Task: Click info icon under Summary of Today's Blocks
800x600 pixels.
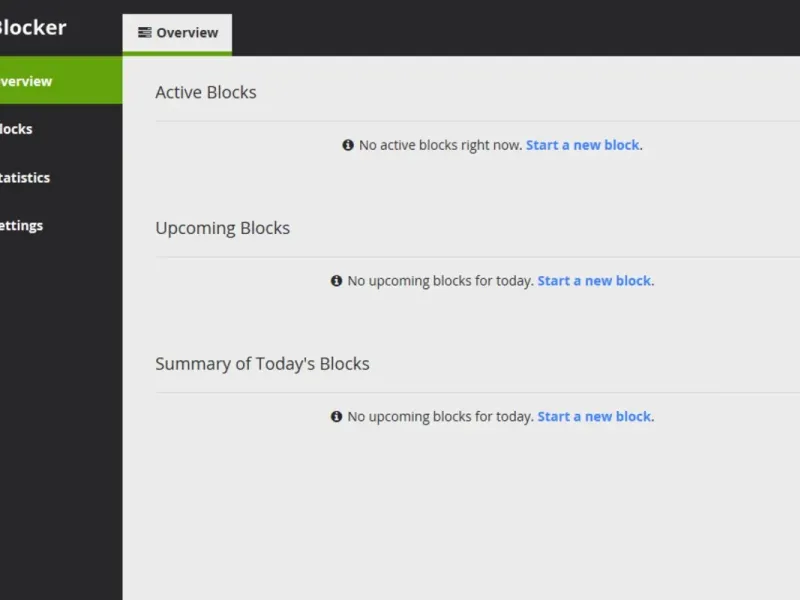Action: [x=336, y=417]
